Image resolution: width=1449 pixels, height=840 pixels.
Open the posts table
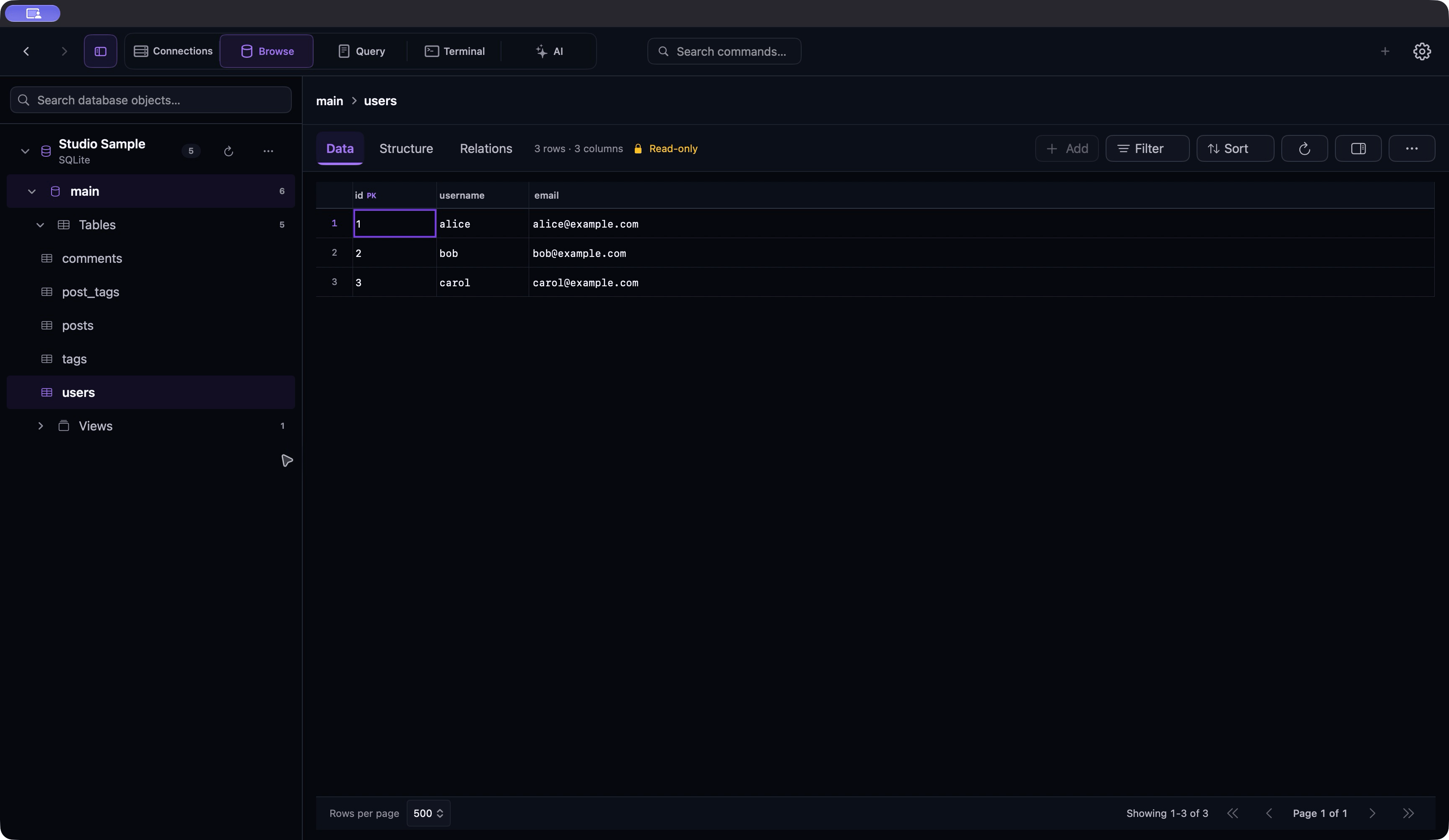(x=151, y=325)
